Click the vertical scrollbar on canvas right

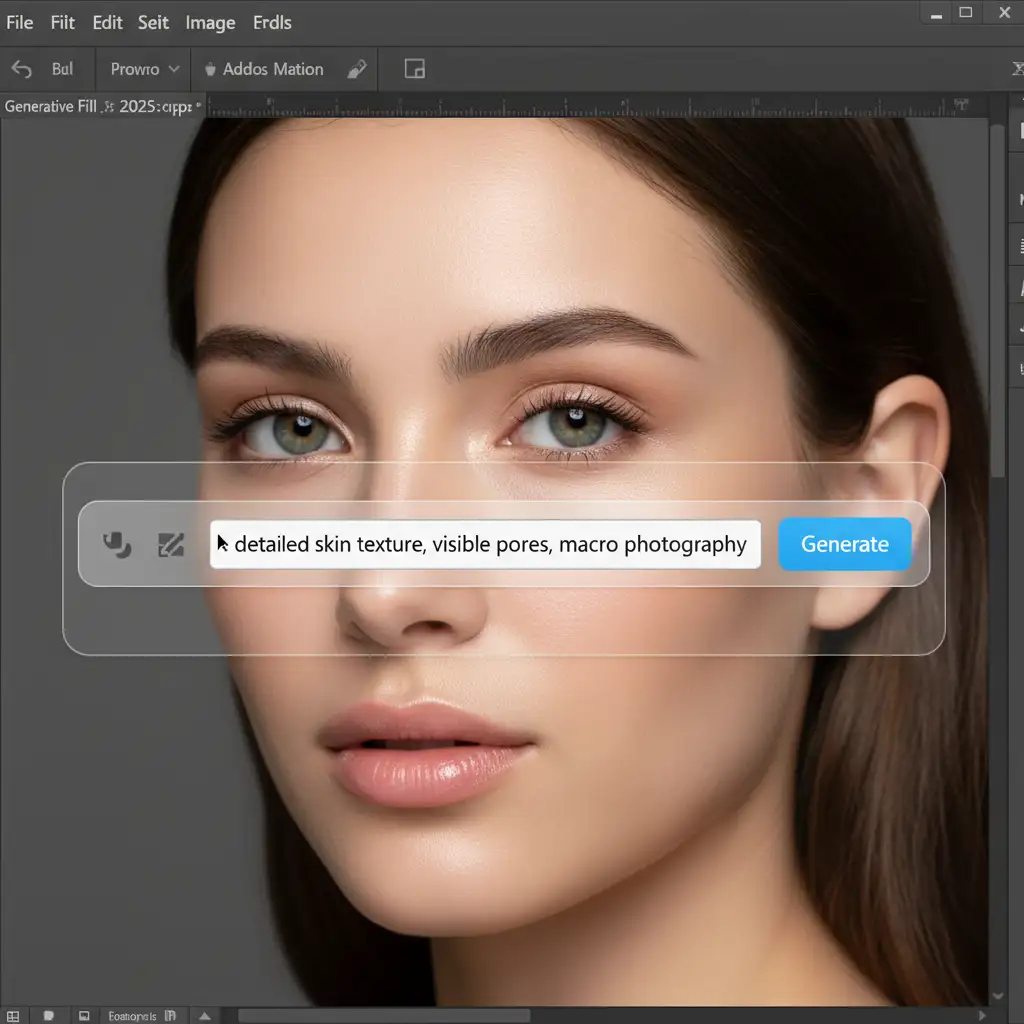pos(997,300)
